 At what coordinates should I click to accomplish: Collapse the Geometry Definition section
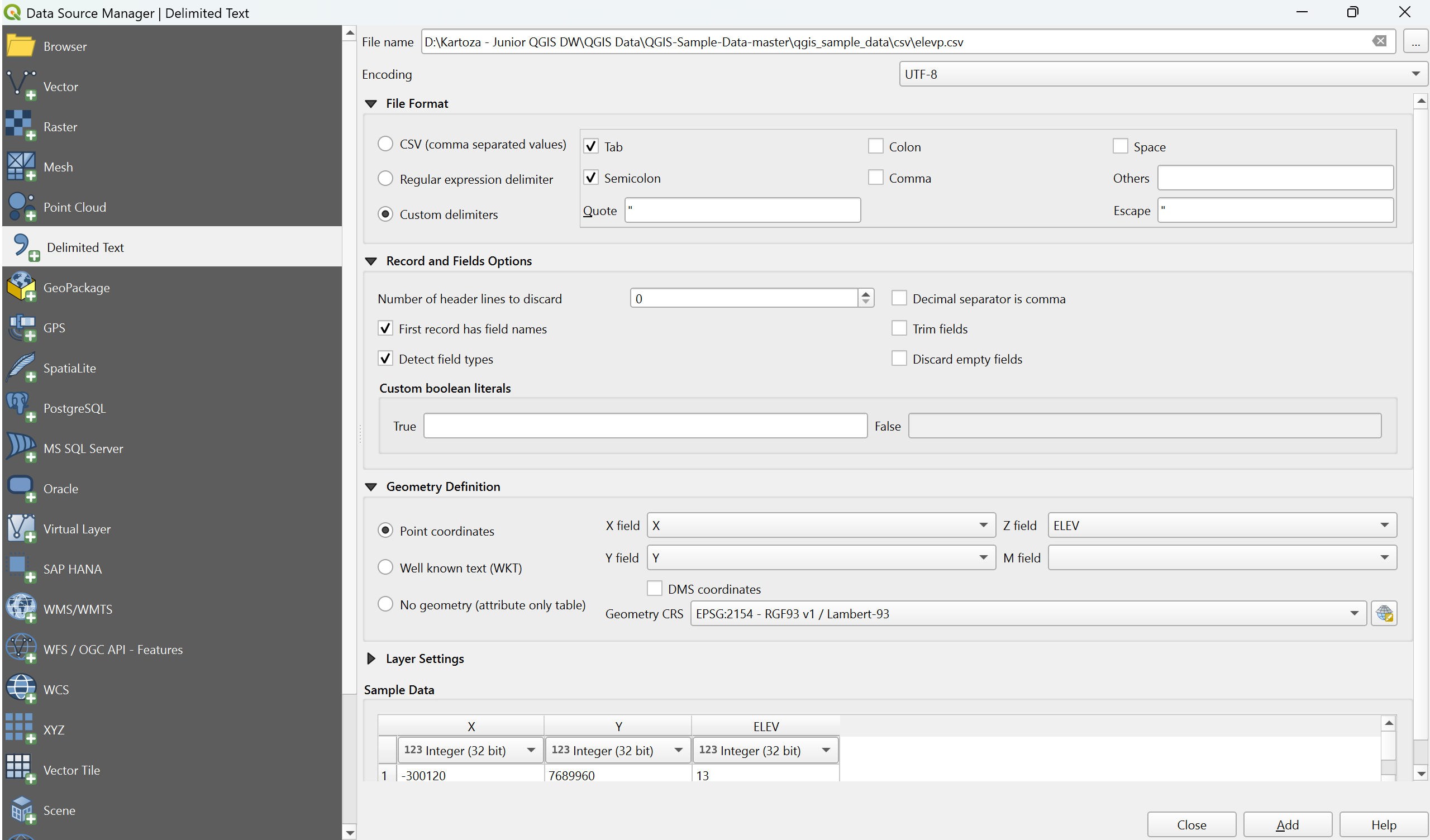tap(371, 486)
